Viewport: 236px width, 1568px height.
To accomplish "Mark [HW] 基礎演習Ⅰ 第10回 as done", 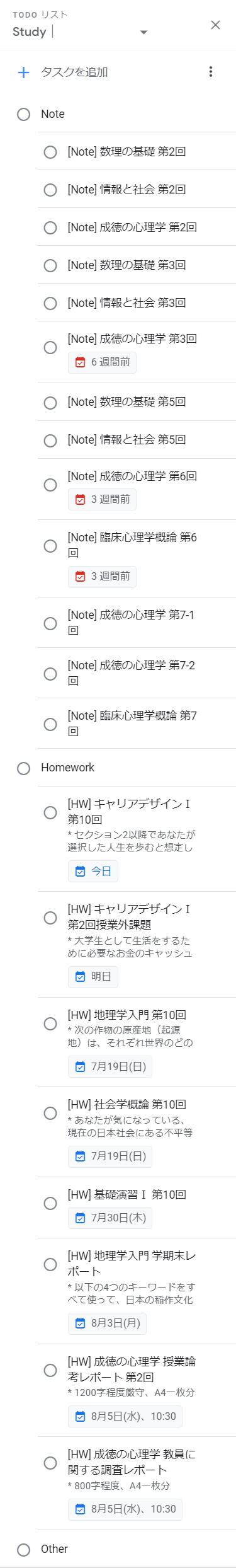I will point(50,1203).
